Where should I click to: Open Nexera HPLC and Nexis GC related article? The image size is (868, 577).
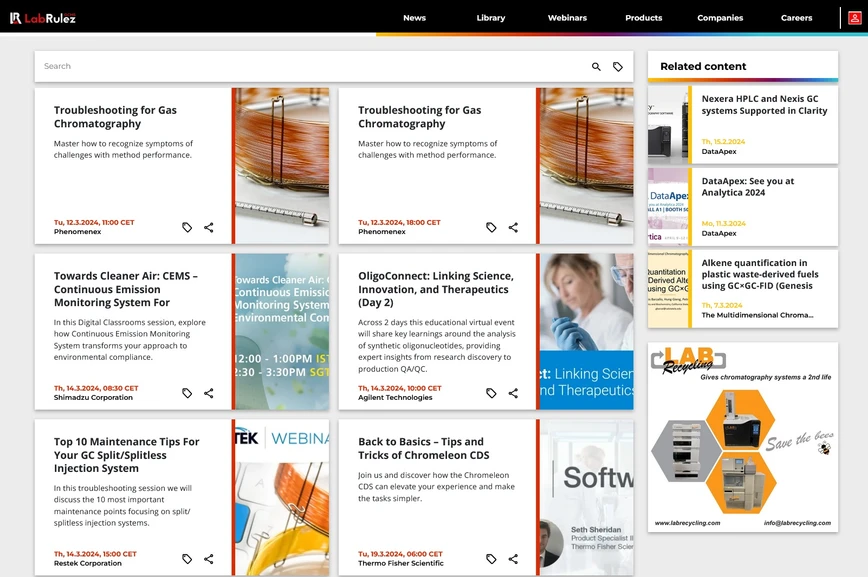pyautogui.click(x=764, y=105)
